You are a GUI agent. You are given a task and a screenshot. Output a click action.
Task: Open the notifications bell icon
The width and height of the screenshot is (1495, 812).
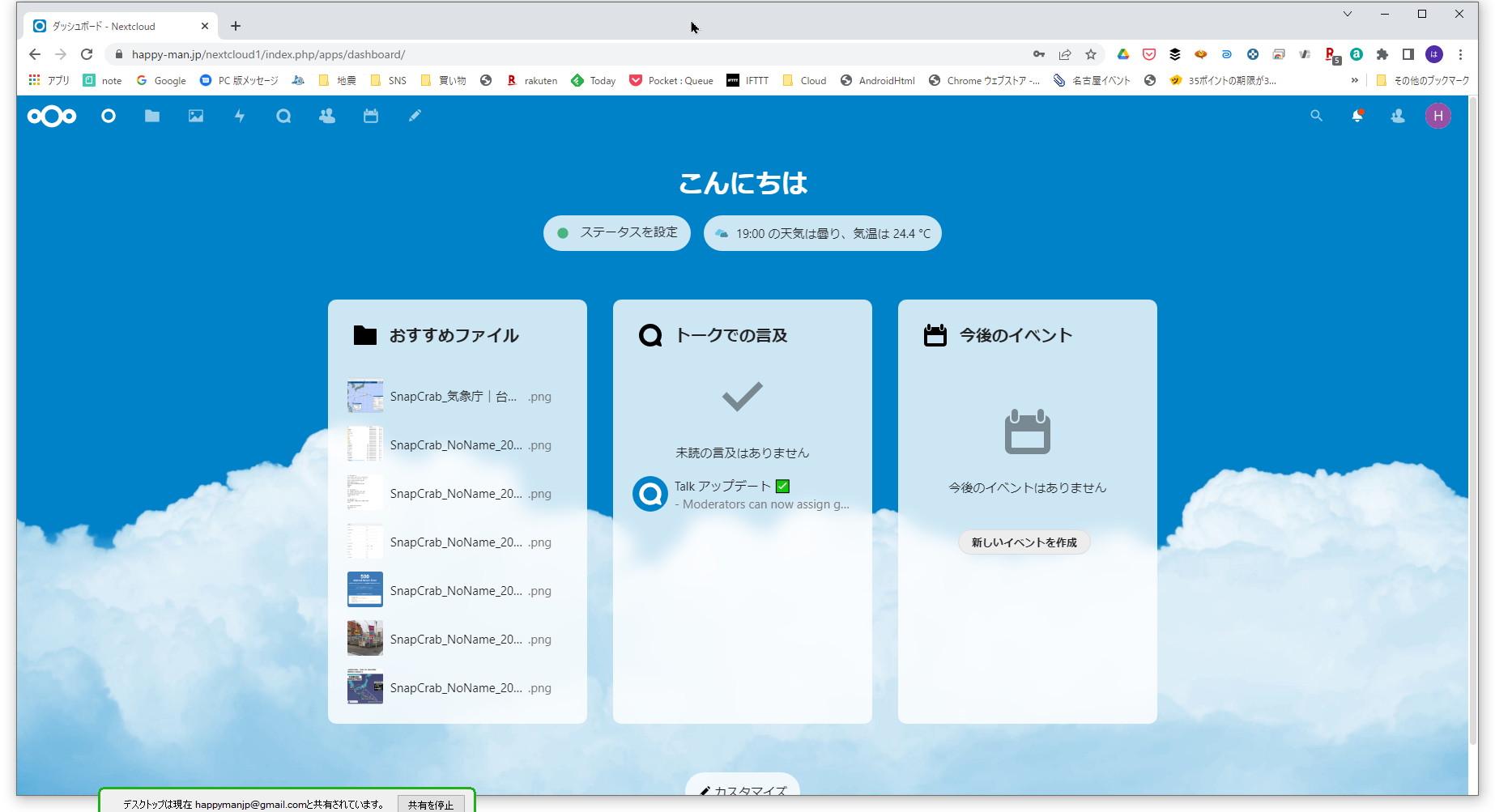click(1357, 117)
